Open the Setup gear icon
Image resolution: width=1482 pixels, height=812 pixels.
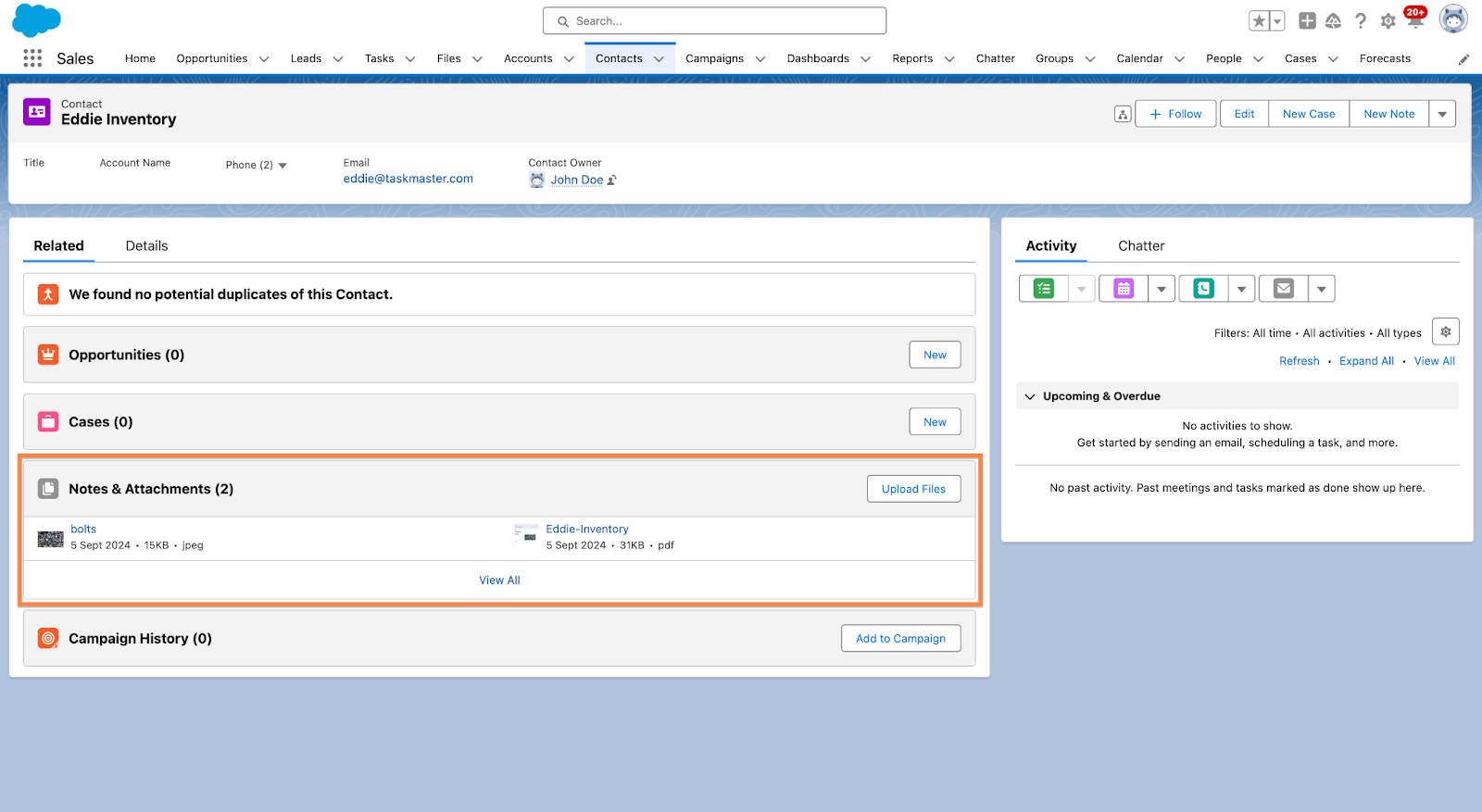[x=1388, y=21]
